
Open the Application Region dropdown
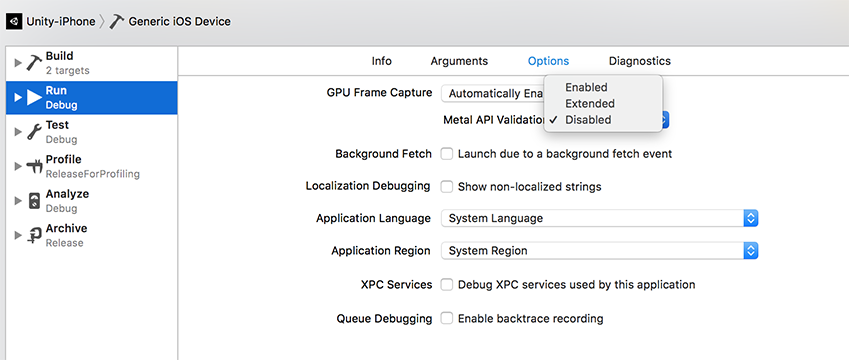599,251
